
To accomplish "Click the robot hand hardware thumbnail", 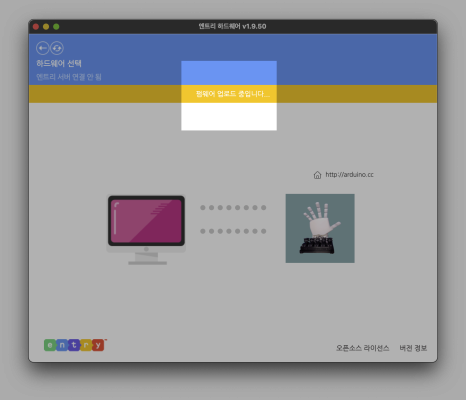I will coord(320,228).
